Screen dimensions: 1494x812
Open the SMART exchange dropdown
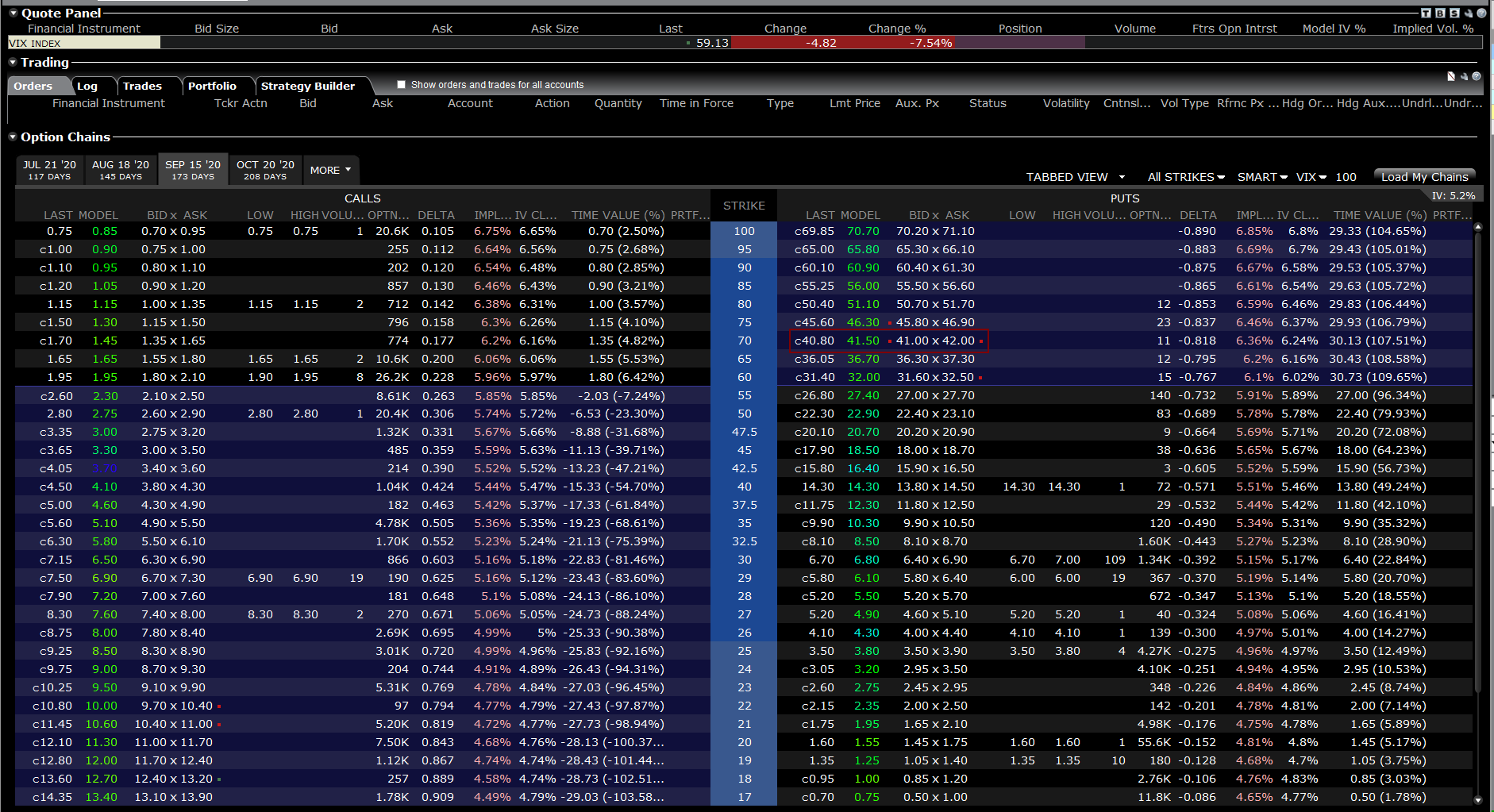1261,176
